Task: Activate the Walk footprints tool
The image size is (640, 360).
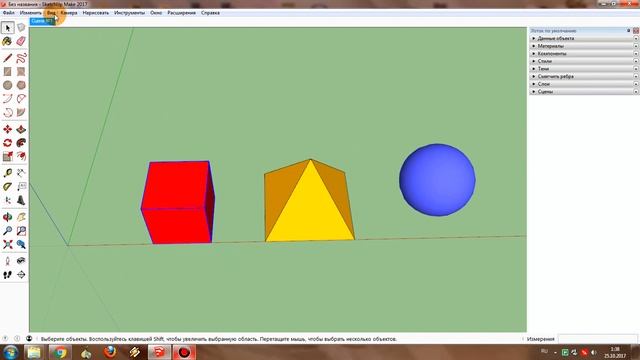Action: [x=7, y=275]
